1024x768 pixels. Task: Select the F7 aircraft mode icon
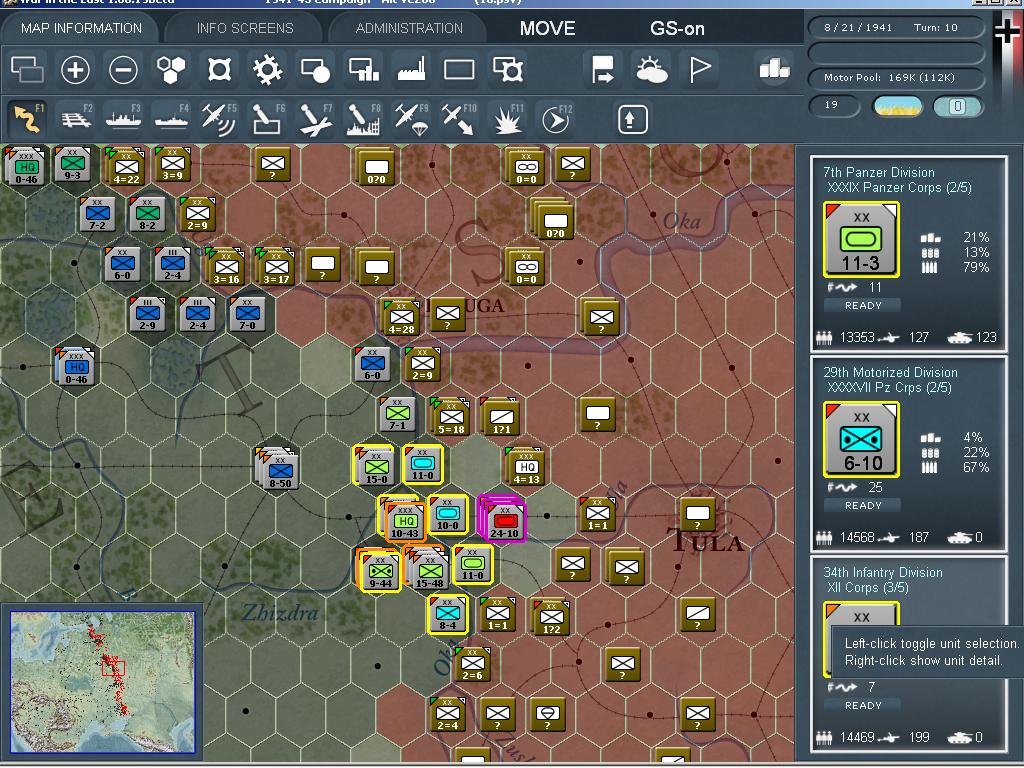point(315,119)
